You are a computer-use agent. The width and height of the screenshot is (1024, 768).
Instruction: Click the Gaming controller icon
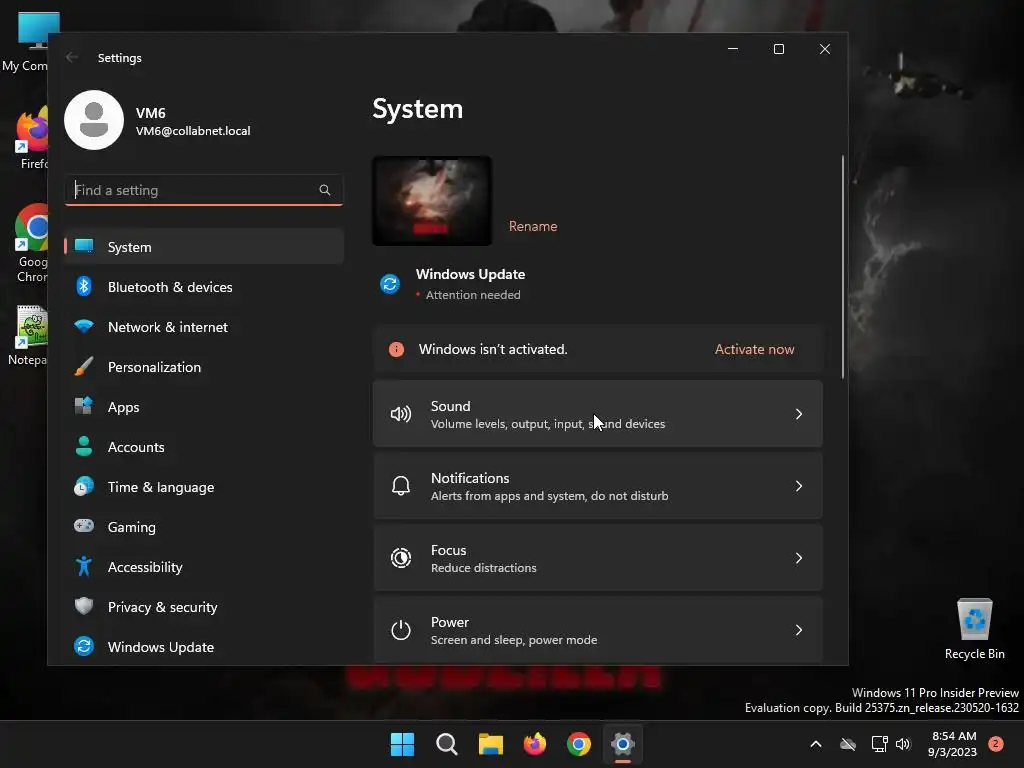click(84, 526)
